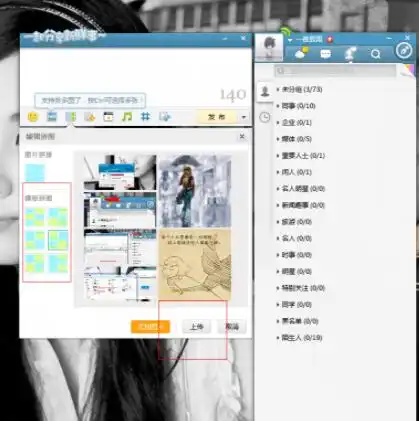This screenshot has width=419, height=421.
Task: Click the profile avatar in contacts window
Action: click(269, 47)
